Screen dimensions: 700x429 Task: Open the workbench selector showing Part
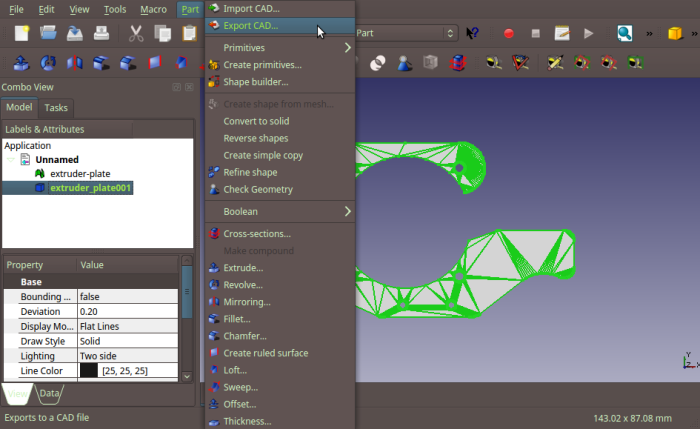pyautogui.click(x=406, y=33)
